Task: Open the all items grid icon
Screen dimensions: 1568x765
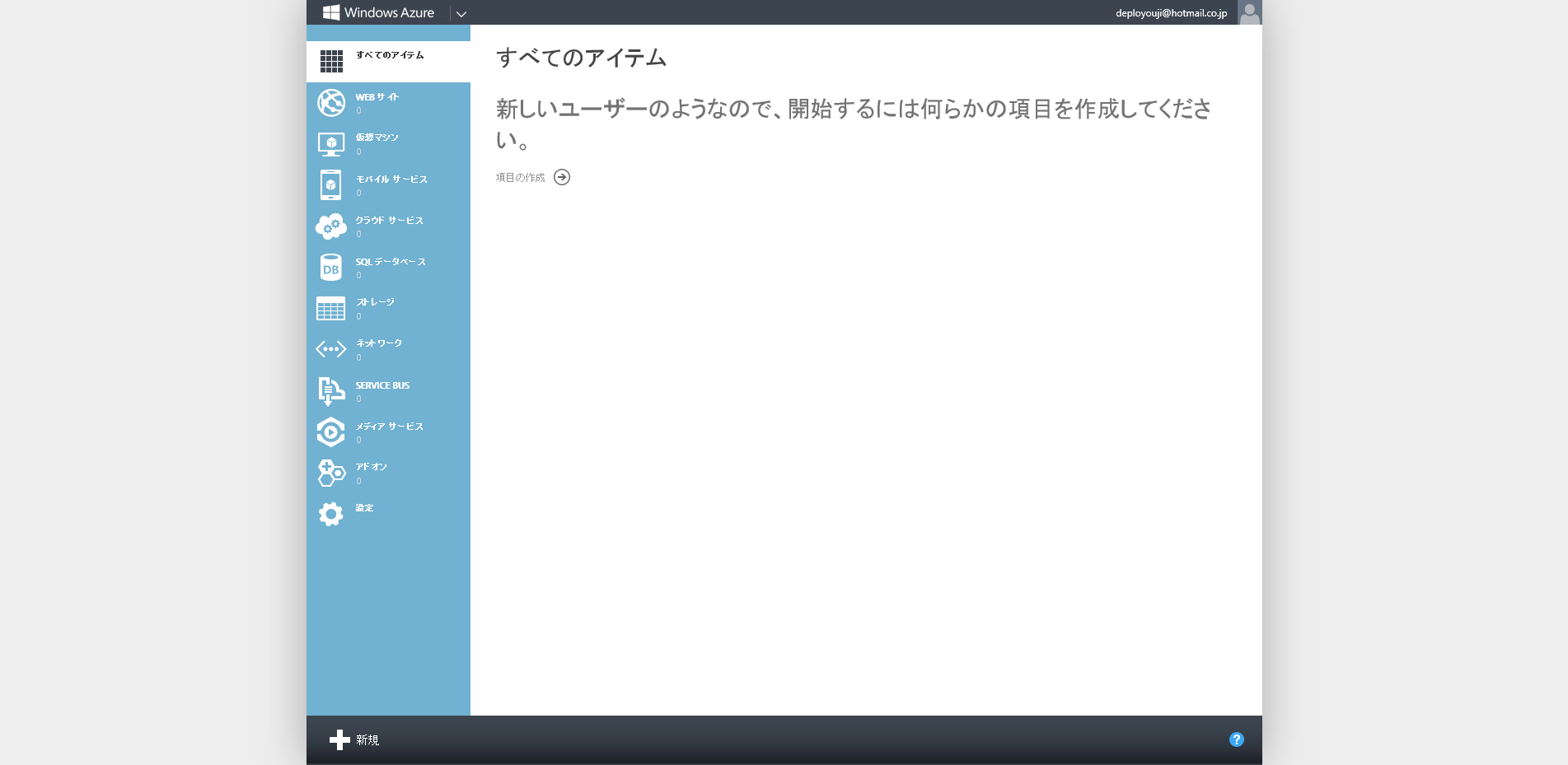Action: coord(331,61)
